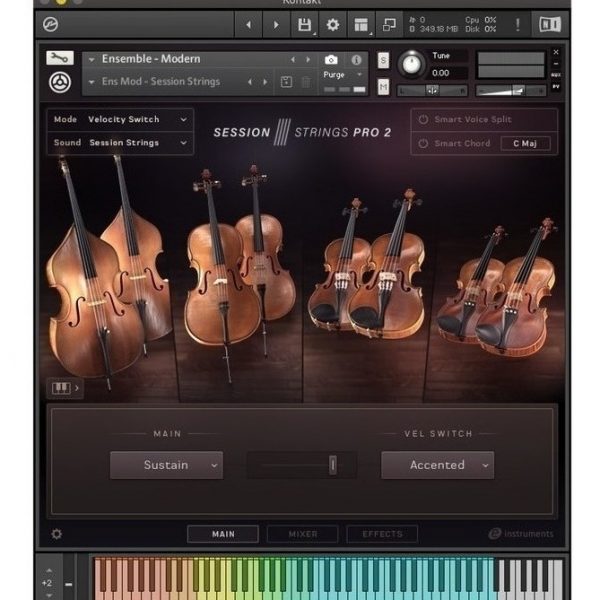This screenshot has height=600, width=600.
Task: Adjust the pan slider under Tune
Action: tap(432, 91)
